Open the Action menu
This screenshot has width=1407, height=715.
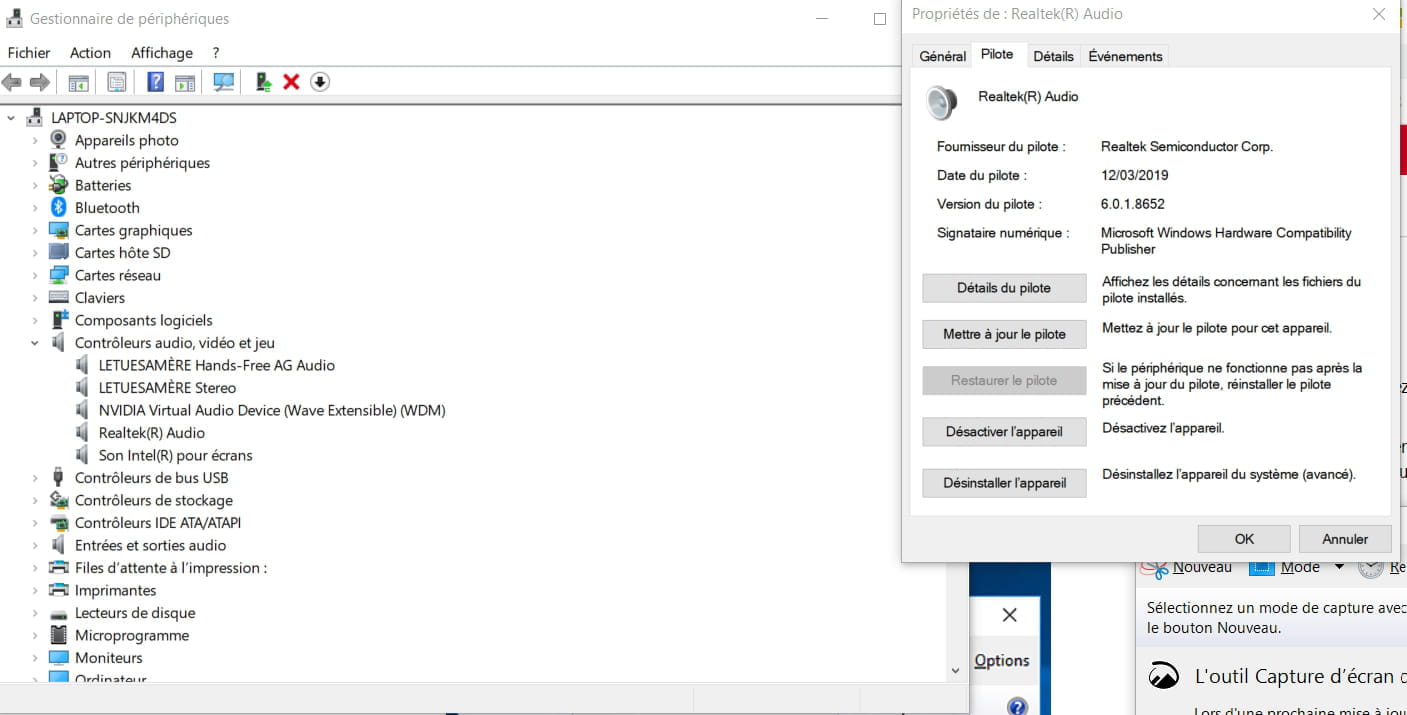90,53
